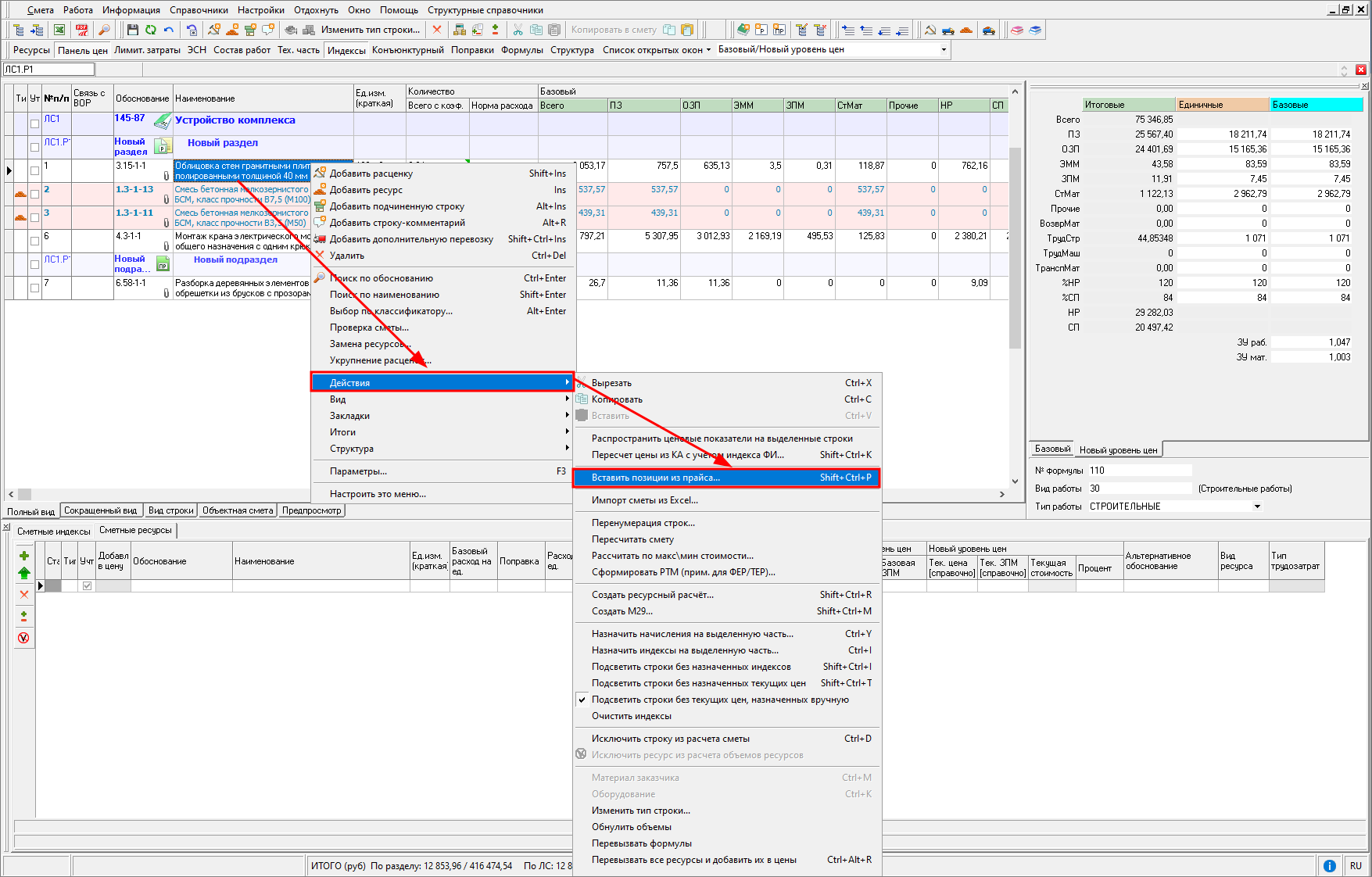Toggle checkbox in row 6 '4.3-1-1'
Screen dimensions: 1372x877
tap(34, 241)
